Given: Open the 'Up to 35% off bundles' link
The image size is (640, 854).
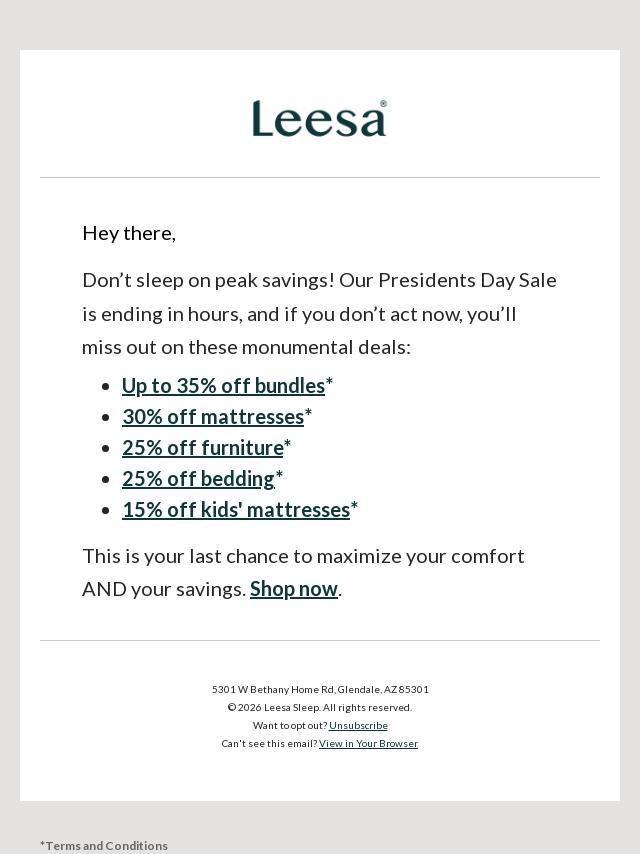Looking at the screenshot, I should (x=223, y=386).
